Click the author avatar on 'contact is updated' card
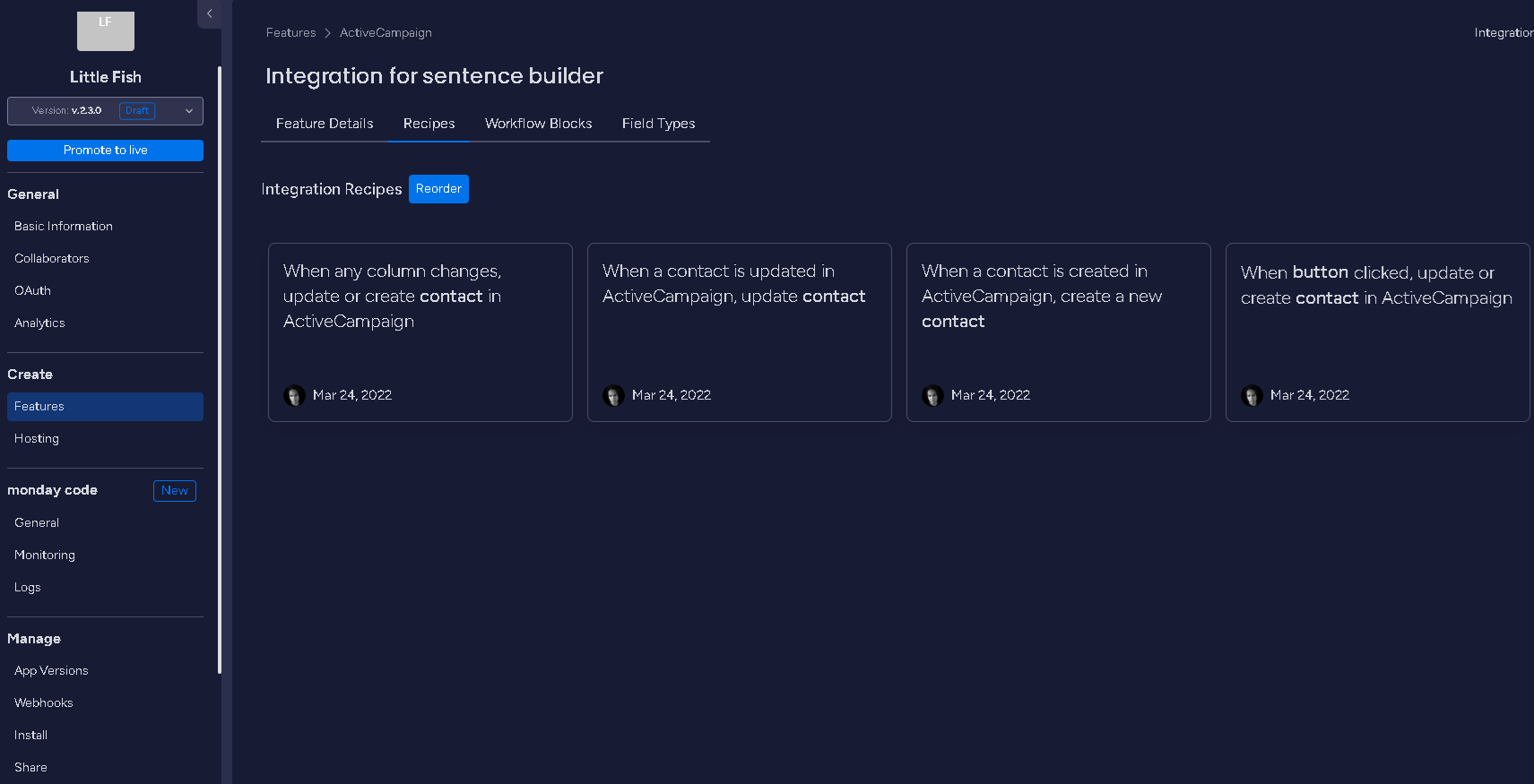The width and height of the screenshot is (1534, 784). [613, 395]
